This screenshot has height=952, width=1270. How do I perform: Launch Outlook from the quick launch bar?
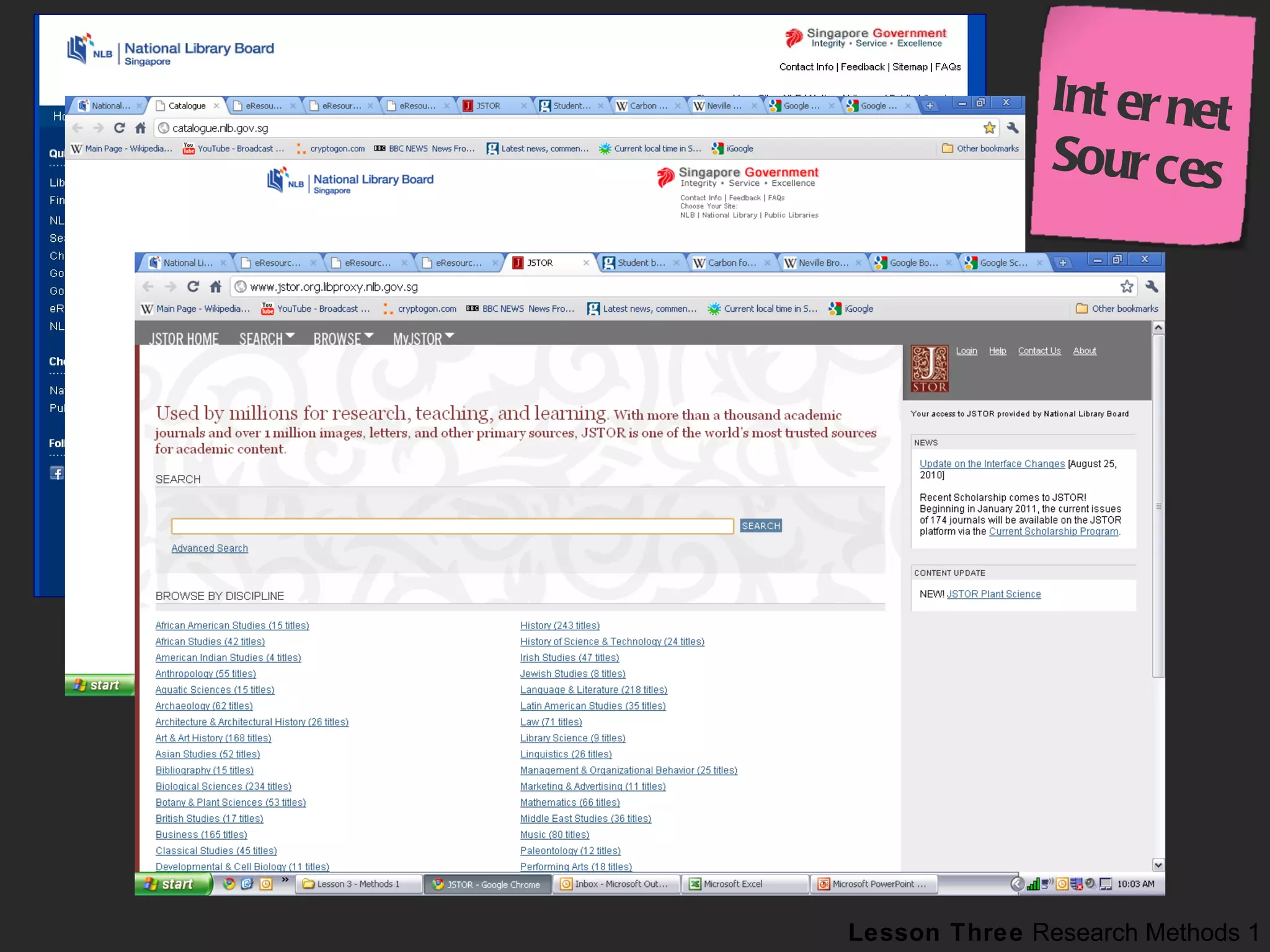[x=265, y=884]
